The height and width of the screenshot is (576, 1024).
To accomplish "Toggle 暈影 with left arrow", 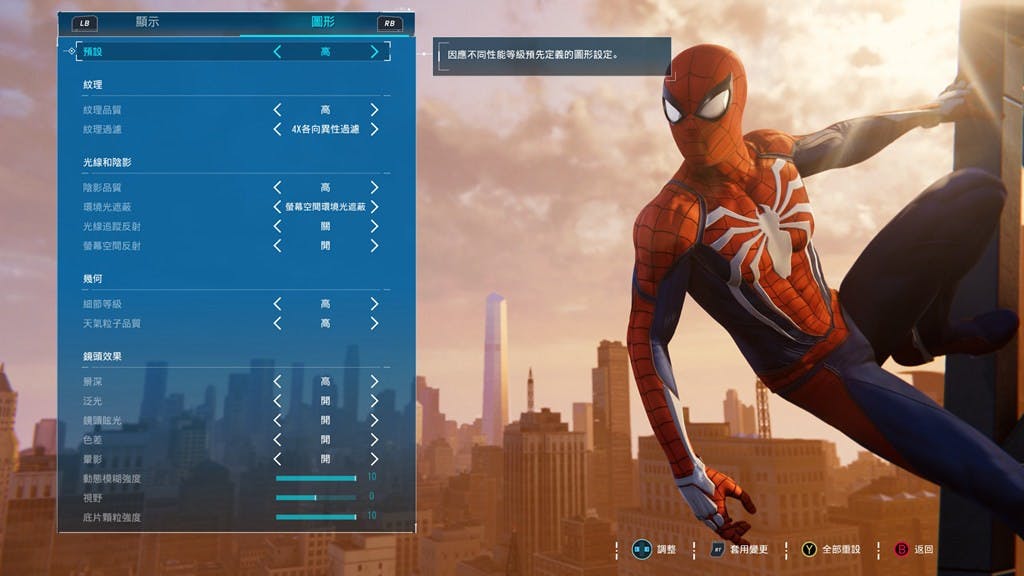I will click(278, 459).
